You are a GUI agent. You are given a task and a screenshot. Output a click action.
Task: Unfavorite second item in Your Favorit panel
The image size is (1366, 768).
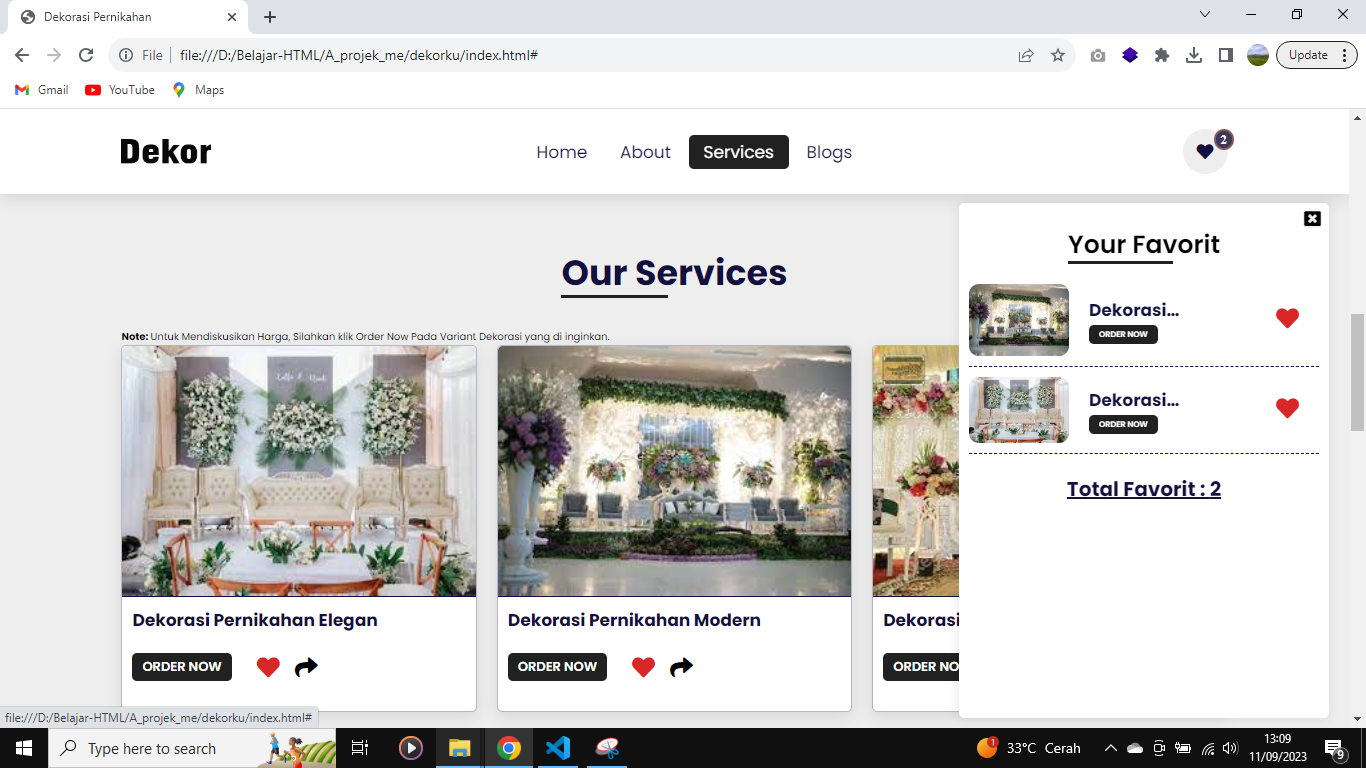[1287, 408]
